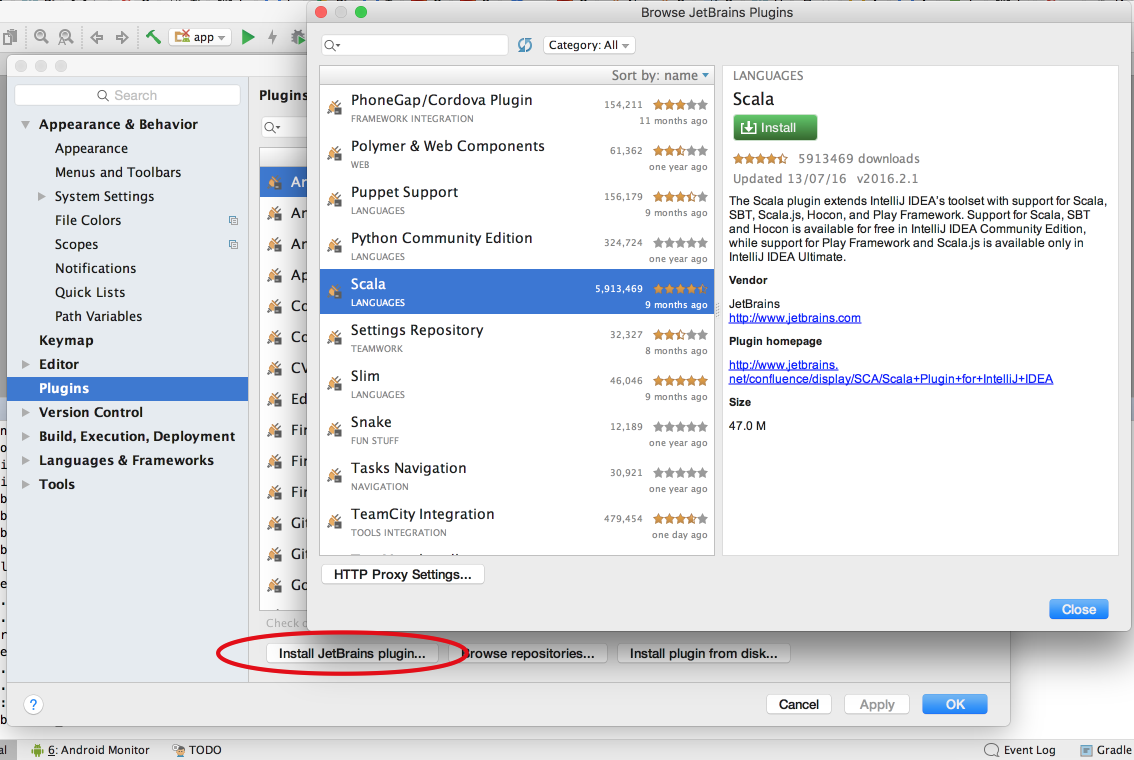The width and height of the screenshot is (1134, 760).
Task: Select the Slim plugin row
Action: pyautogui.click(x=516, y=384)
